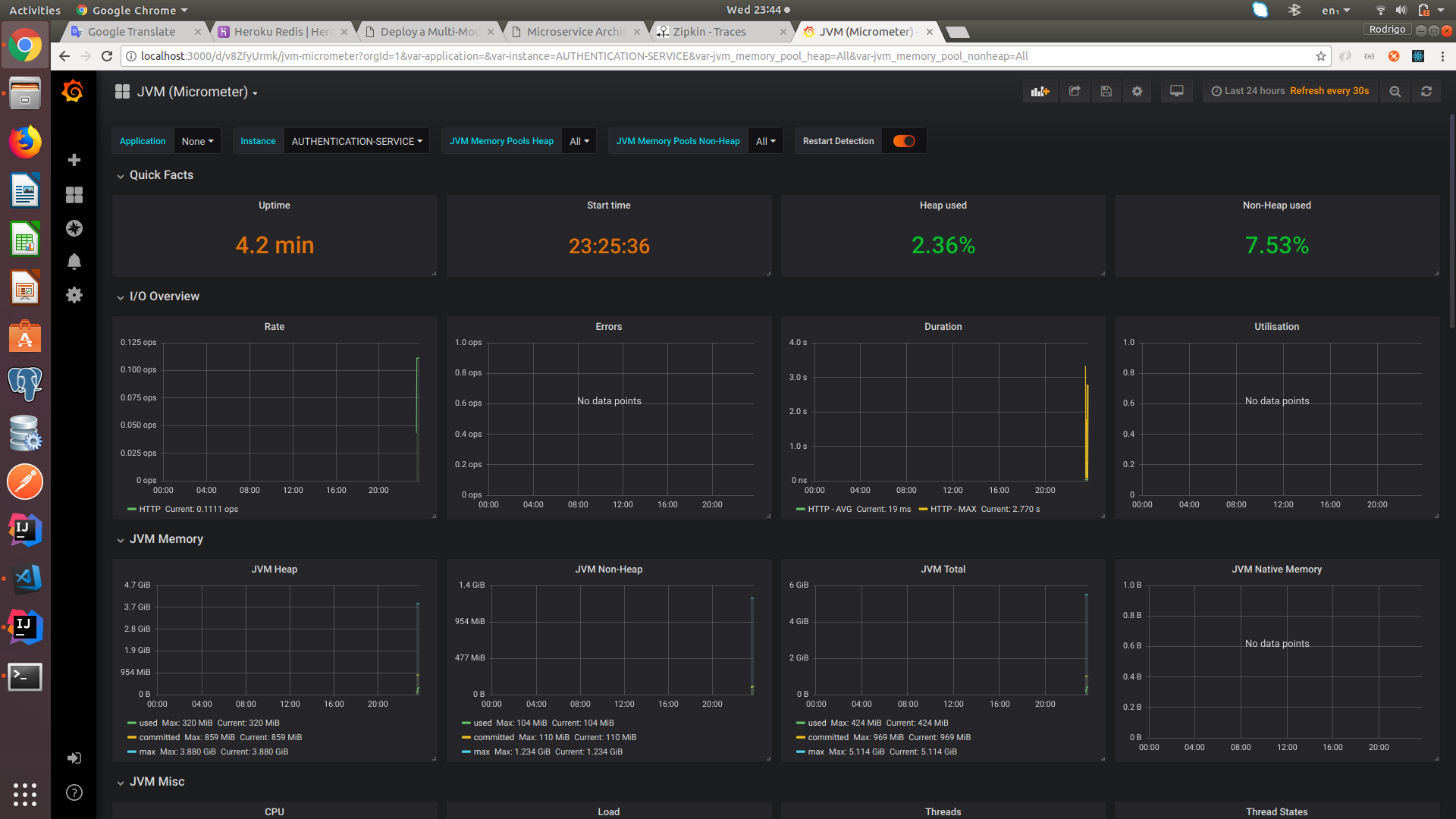Toggle HTTP - MAX series in Duration legend
Viewport: 1456px width, 819px height.
952,509
